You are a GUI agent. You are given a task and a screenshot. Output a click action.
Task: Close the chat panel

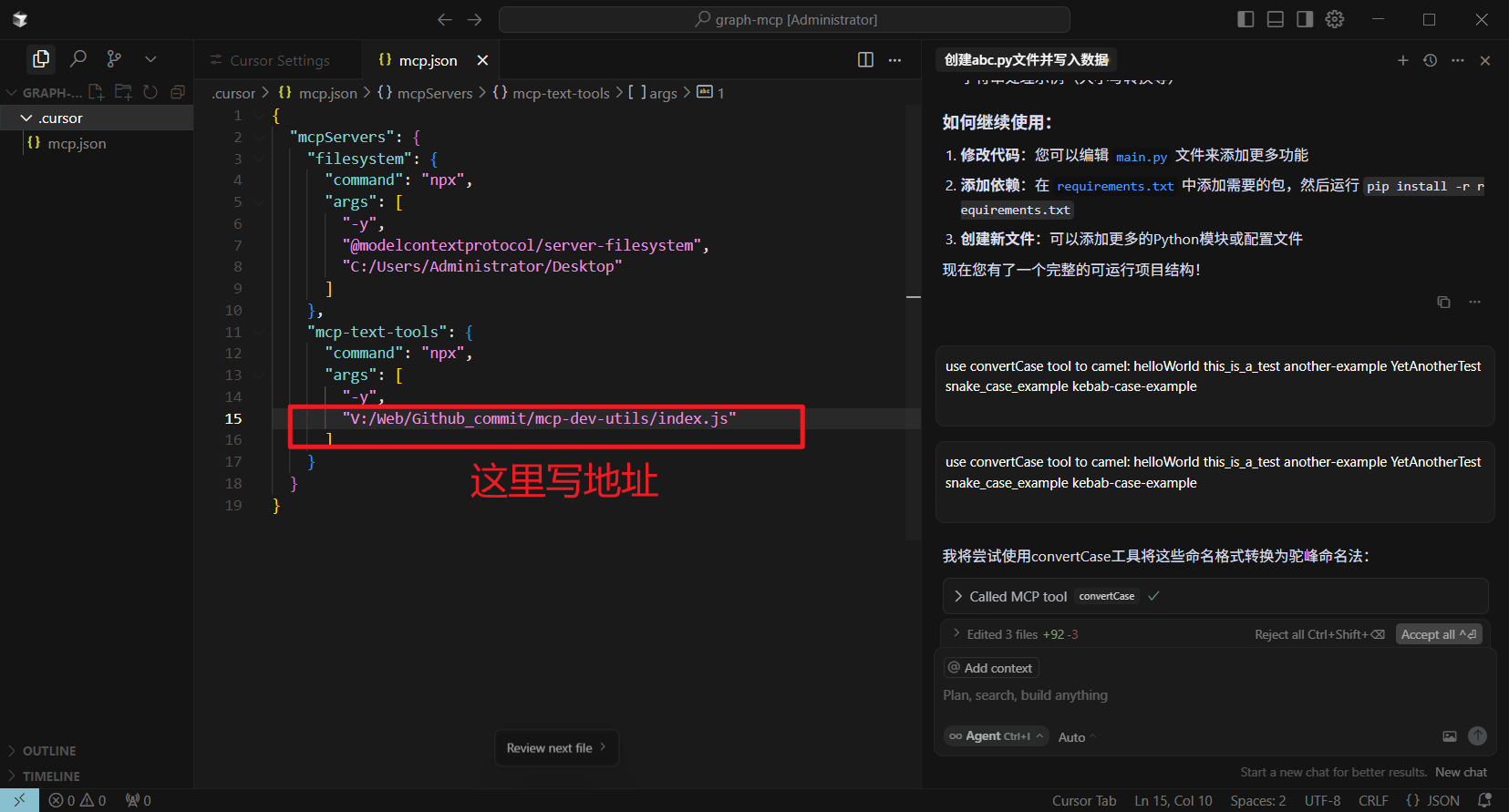(x=1485, y=60)
